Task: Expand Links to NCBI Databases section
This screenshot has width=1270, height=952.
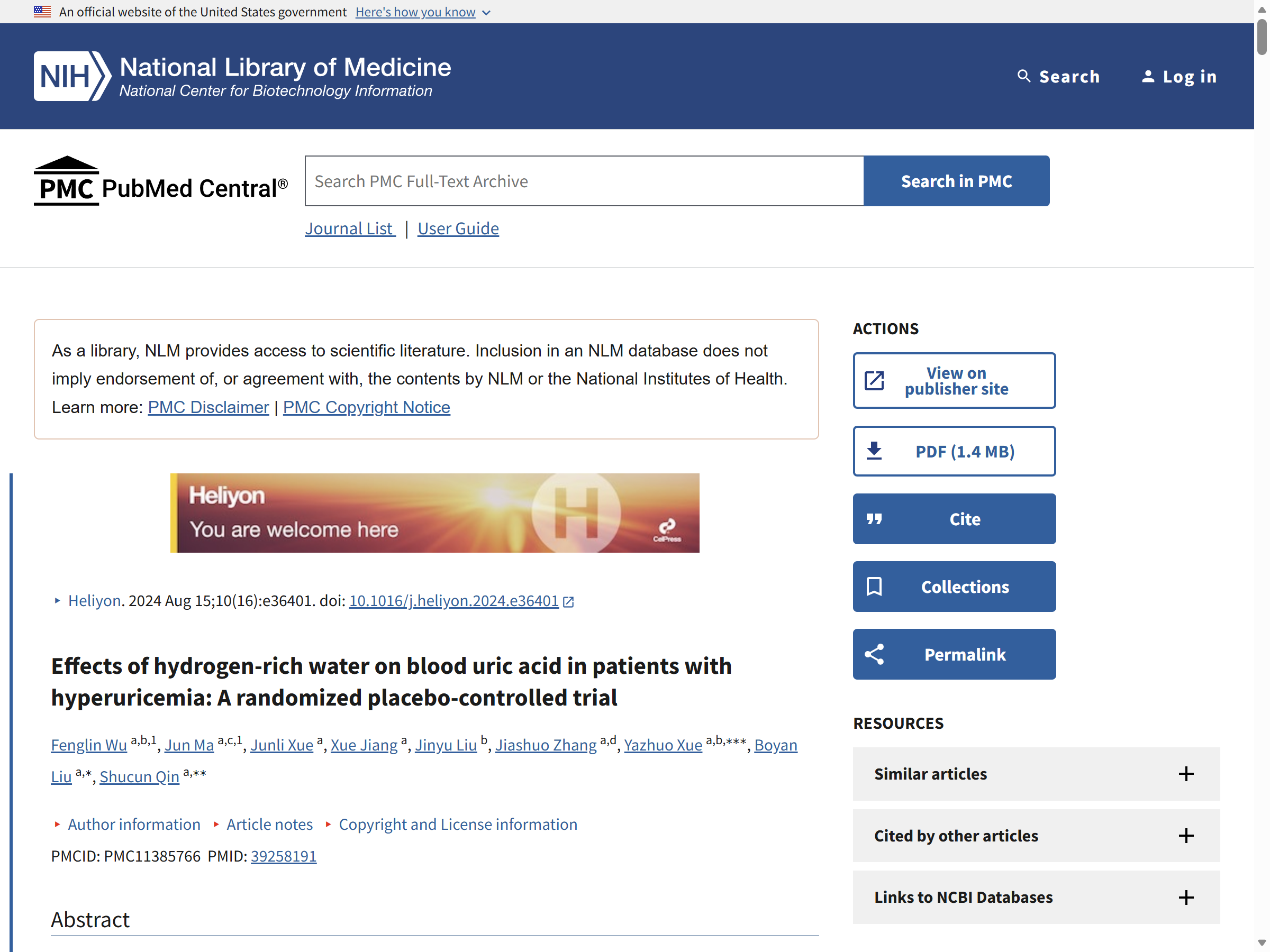Action: pyautogui.click(x=1036, y=897)
